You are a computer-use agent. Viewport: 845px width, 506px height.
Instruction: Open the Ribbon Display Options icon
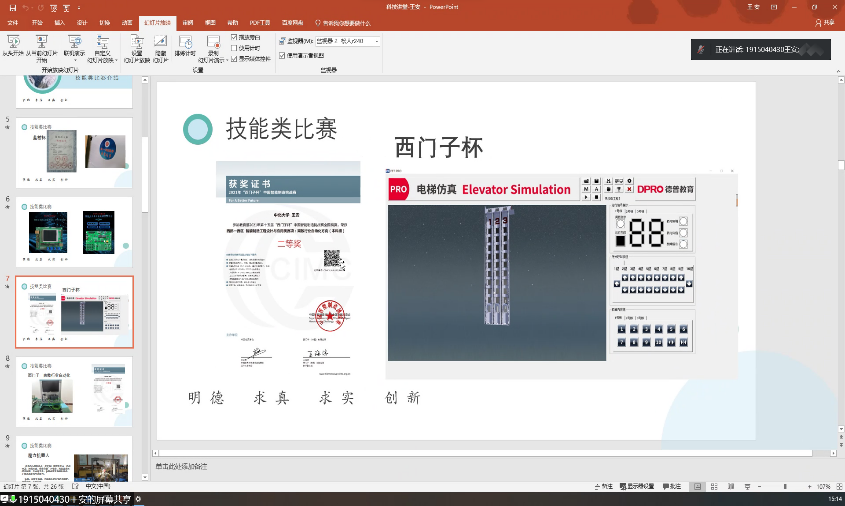774,7
